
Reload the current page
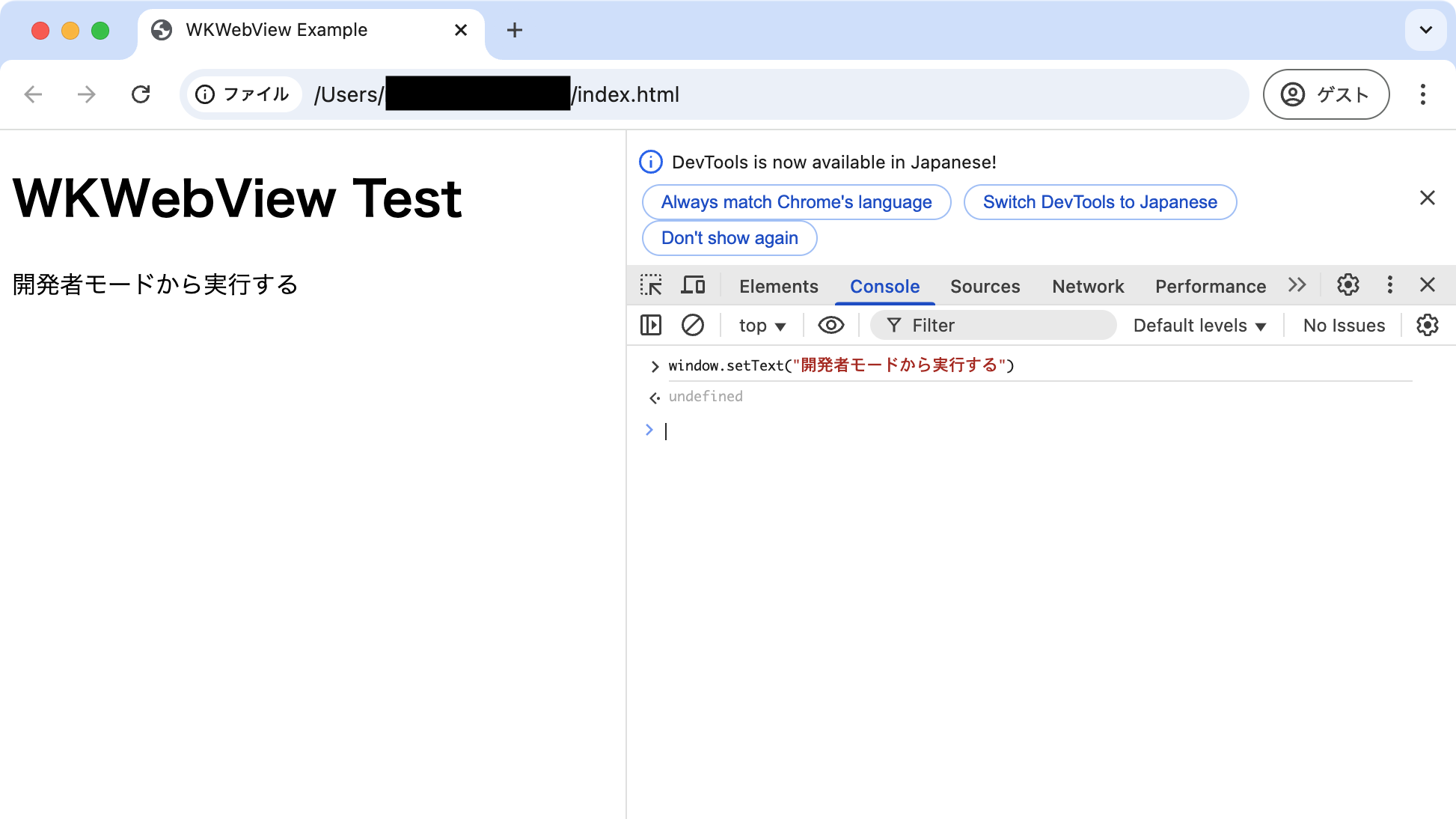(141, 94)
